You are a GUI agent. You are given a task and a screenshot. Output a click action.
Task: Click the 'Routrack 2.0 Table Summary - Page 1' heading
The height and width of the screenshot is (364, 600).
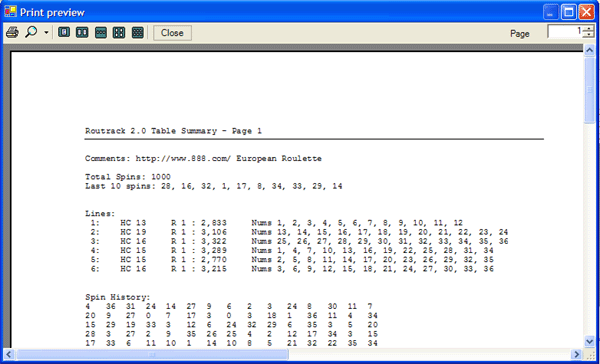click(x=173, y=131)
